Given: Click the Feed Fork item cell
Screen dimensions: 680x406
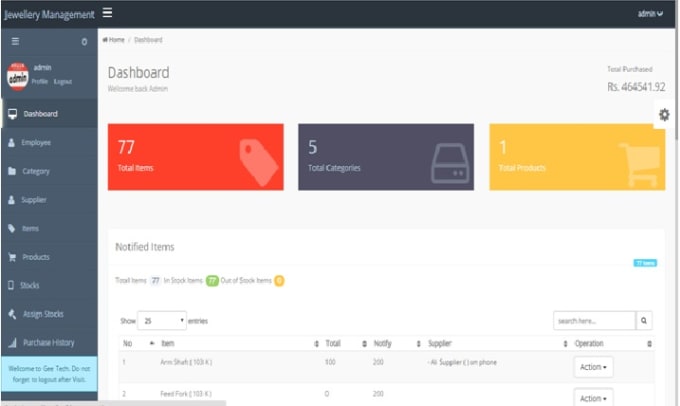Looking at the screenshot, I should (x=186, y=394).
